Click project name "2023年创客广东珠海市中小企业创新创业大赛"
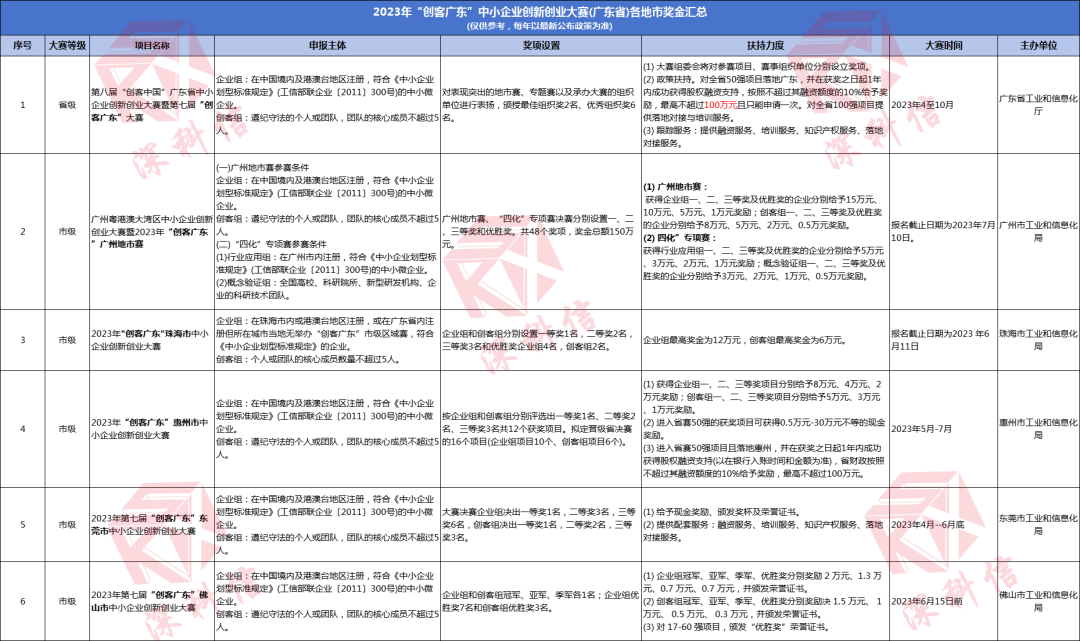 [x=152, y=340]
